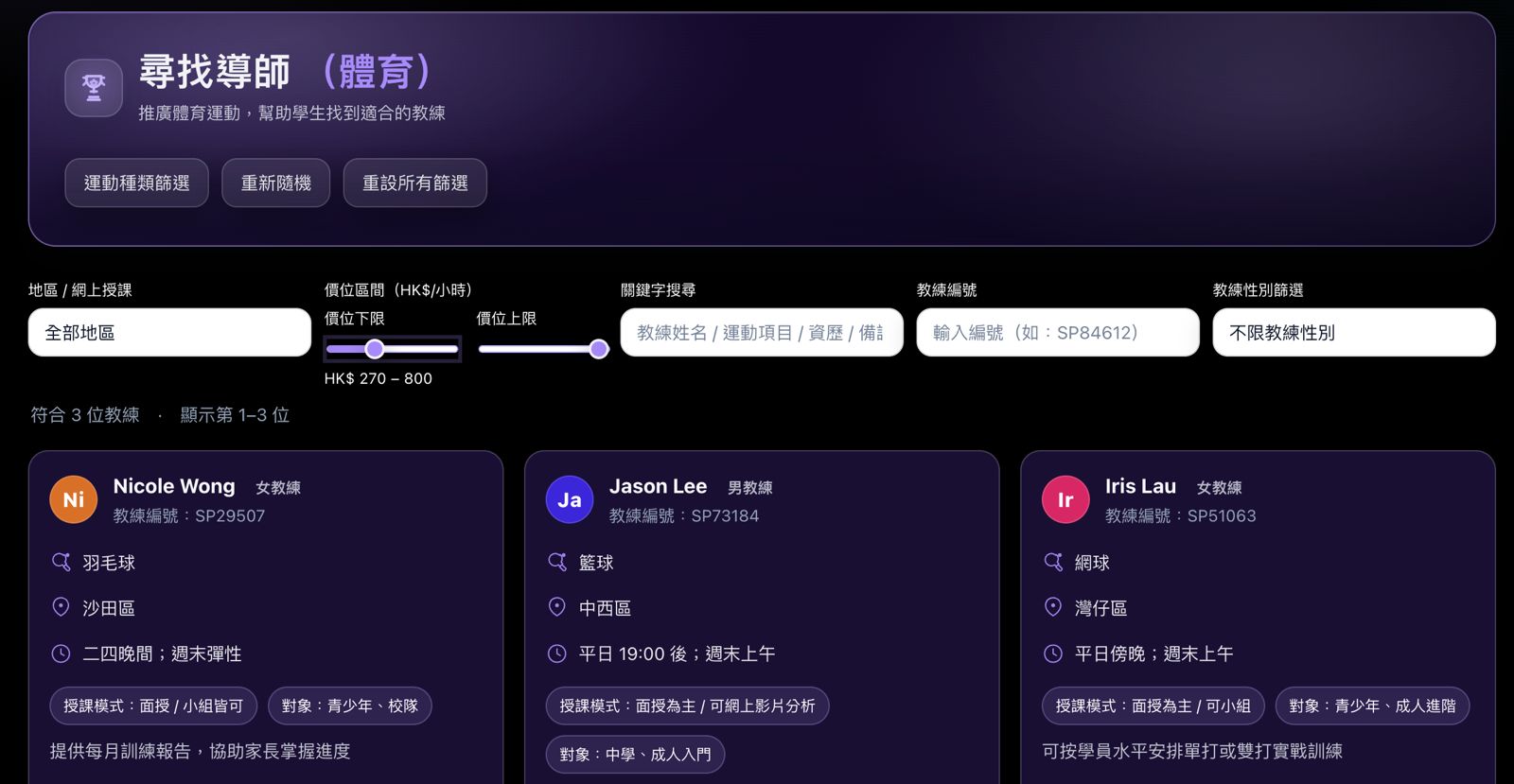
Task: Click the sport icon beside 籃球
Action: tap(557, 562)
